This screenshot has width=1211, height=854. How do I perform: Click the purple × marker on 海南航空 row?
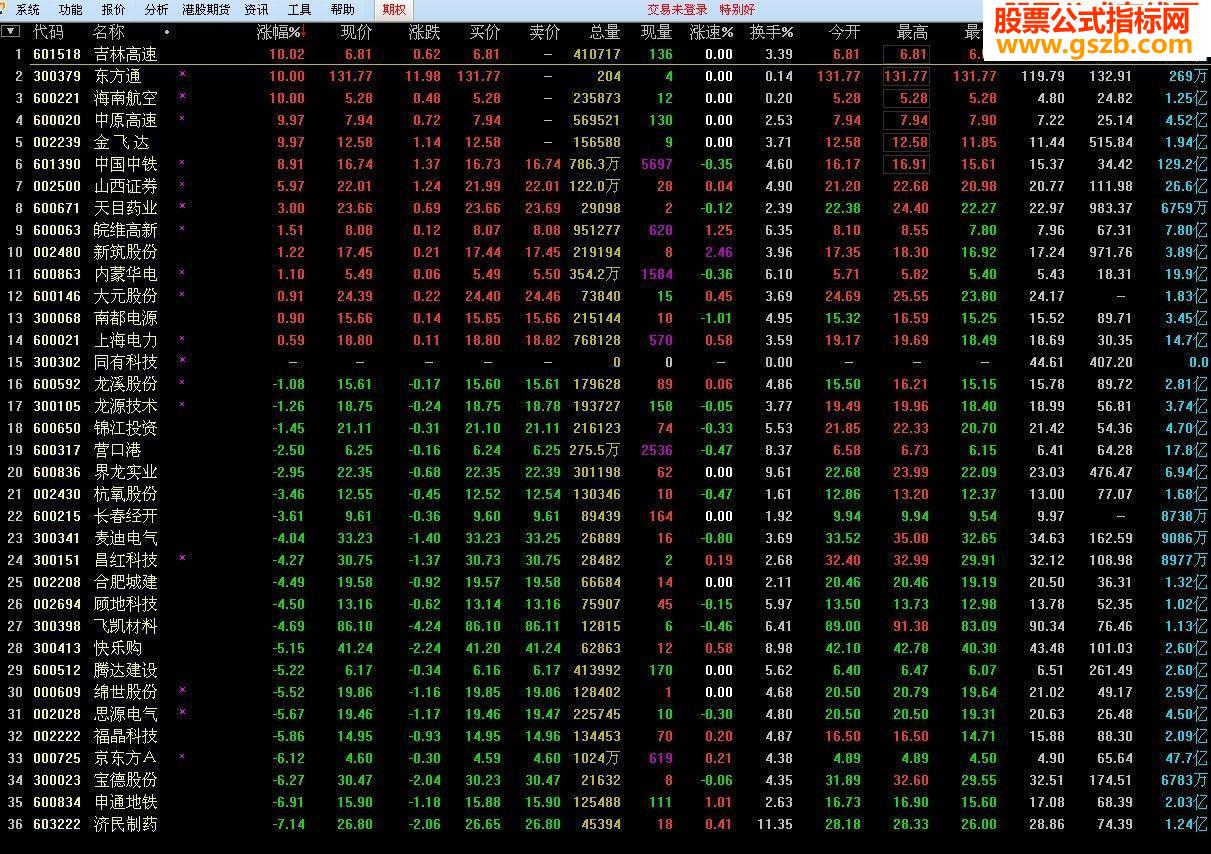point(182,96)
